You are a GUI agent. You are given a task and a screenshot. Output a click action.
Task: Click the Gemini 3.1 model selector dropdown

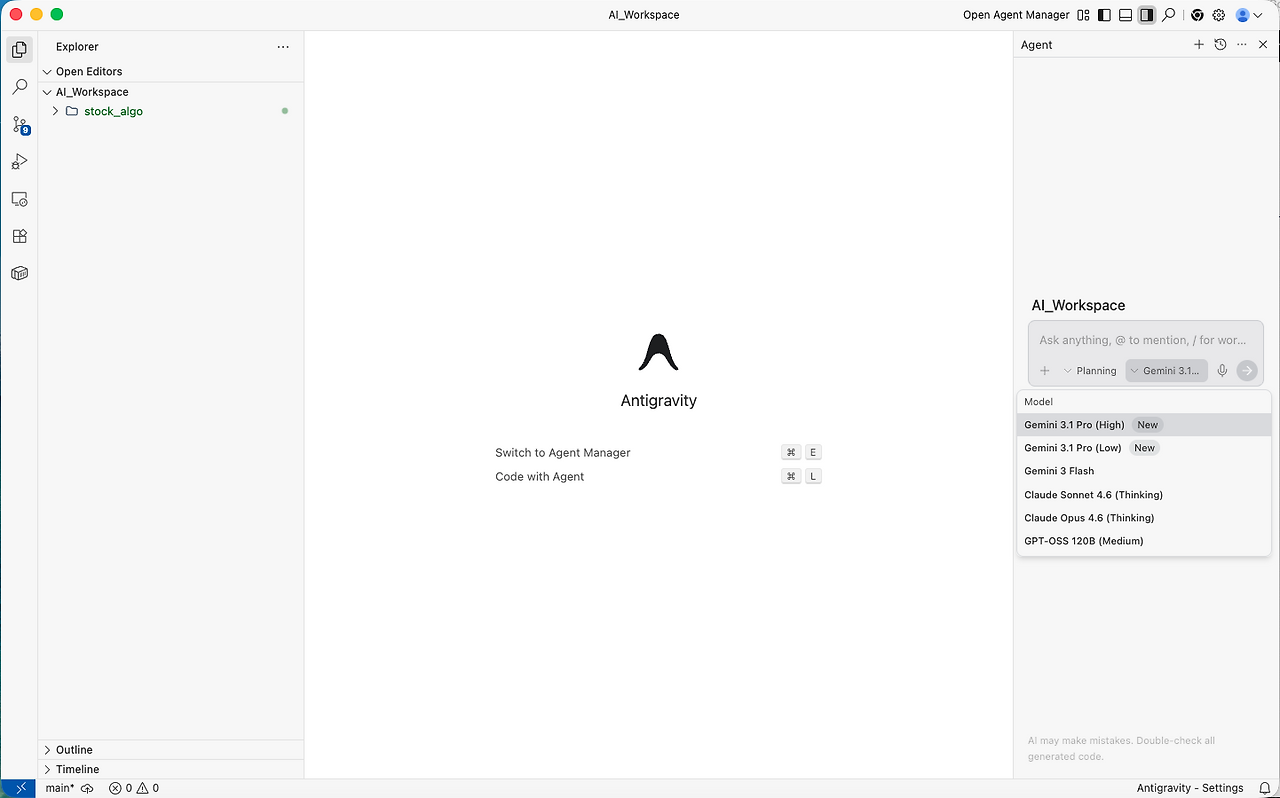pyautogui.click(x=1166, y=371)
